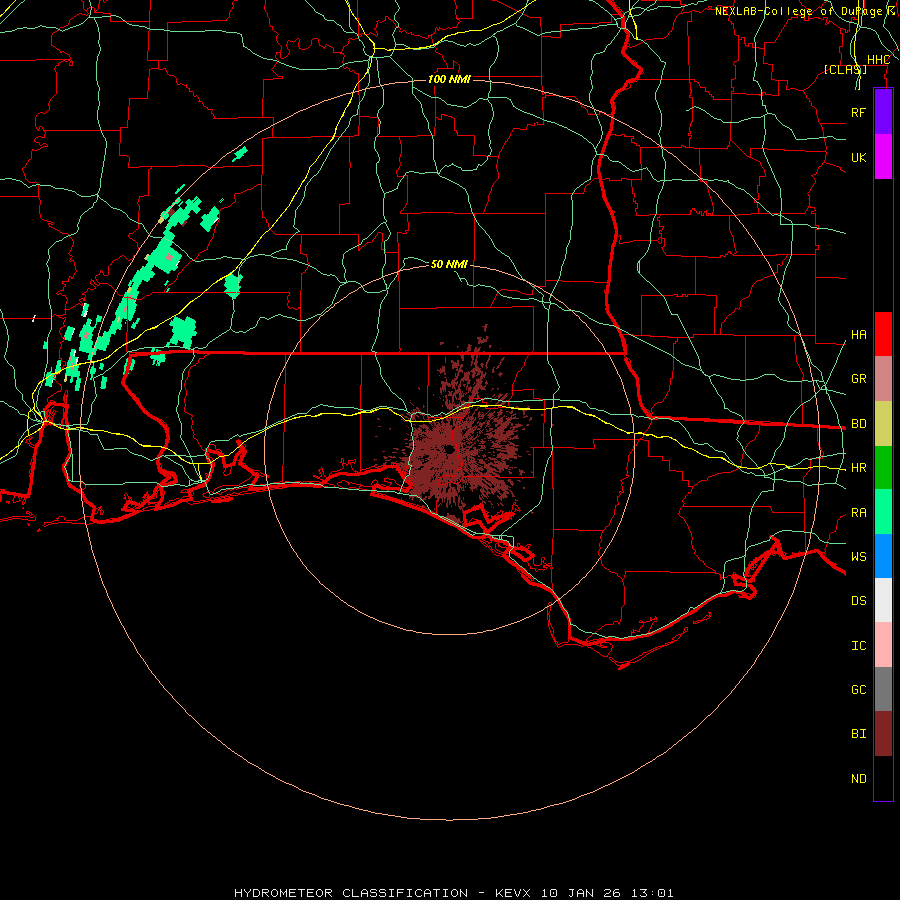
Task: Click the [CLAS] legend heading
Action: 845,69
